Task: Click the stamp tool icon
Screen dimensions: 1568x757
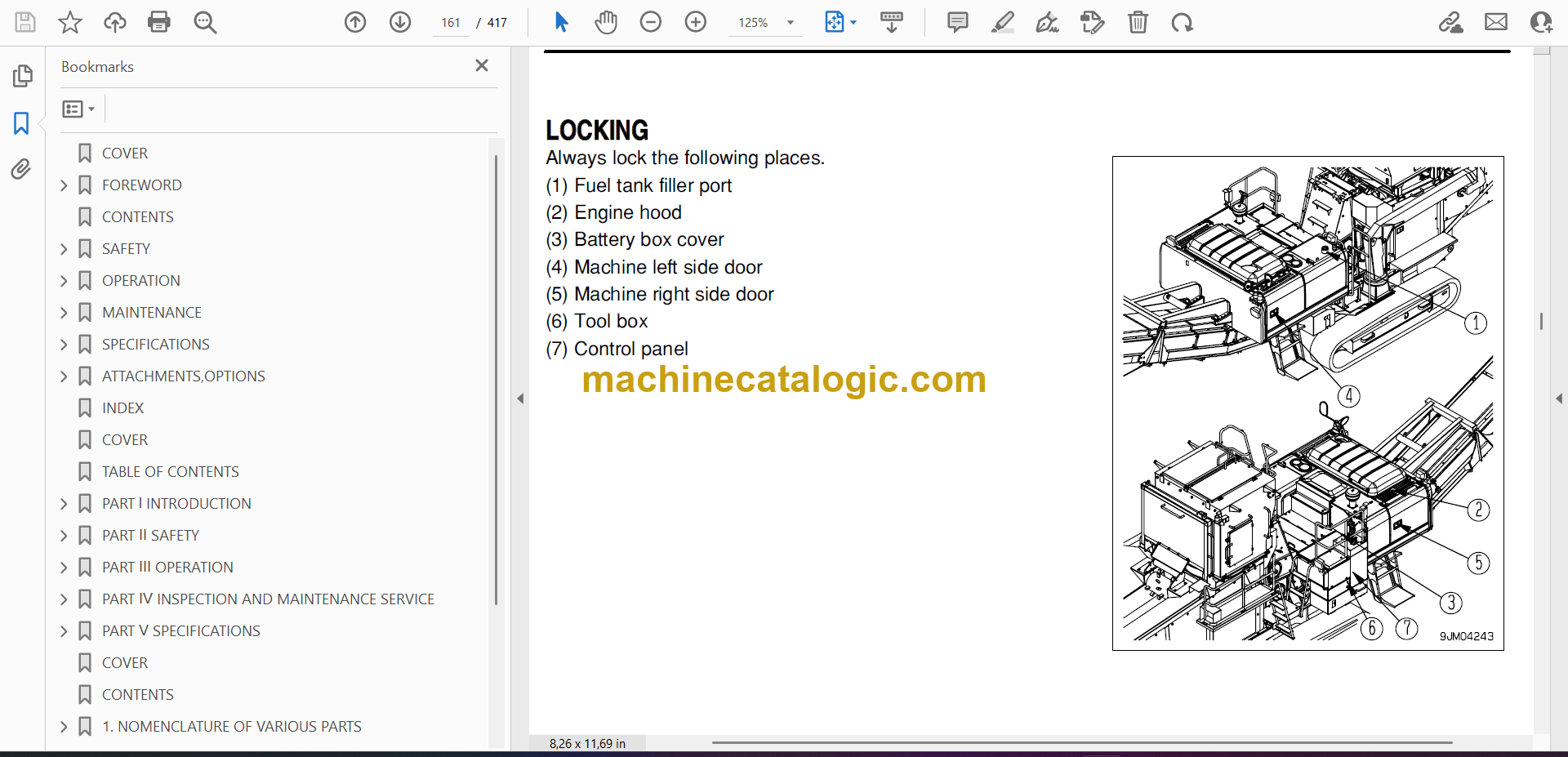Action: tap(1092, 22)
